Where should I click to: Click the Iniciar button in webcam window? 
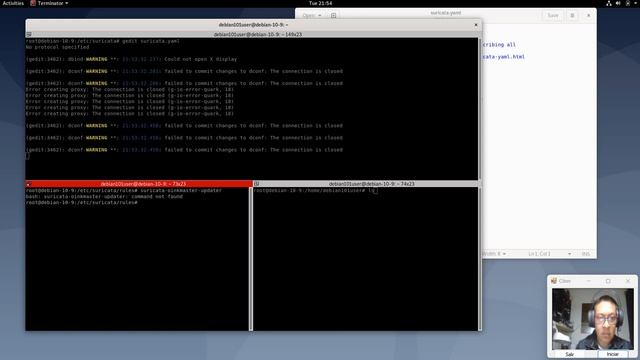612,354
